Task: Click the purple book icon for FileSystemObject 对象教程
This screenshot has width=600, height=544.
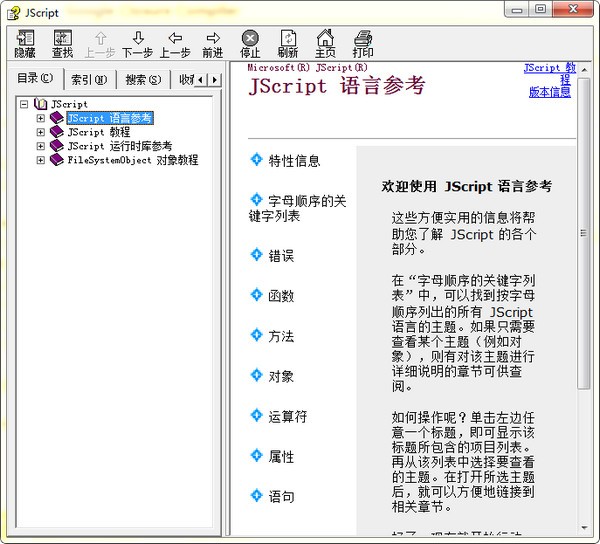Action: (57, 160)
